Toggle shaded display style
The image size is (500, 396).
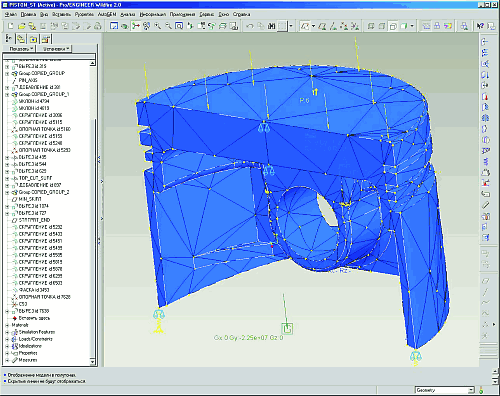tap(404, 26)
